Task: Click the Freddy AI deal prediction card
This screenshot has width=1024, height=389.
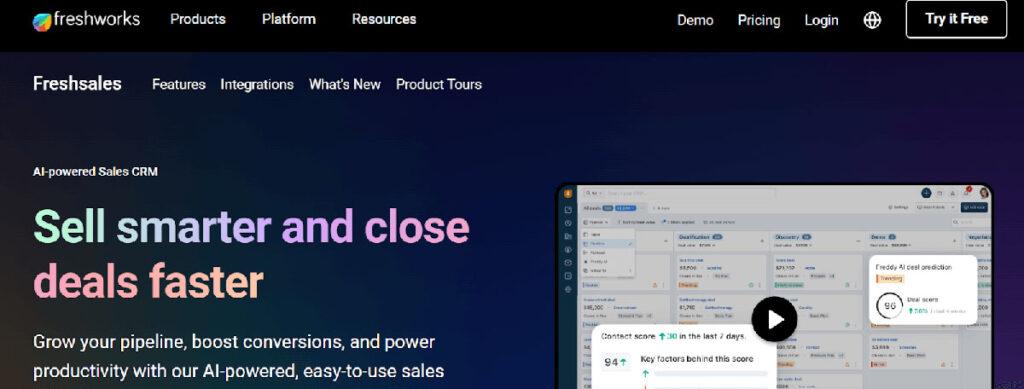Action: (923, 290)
